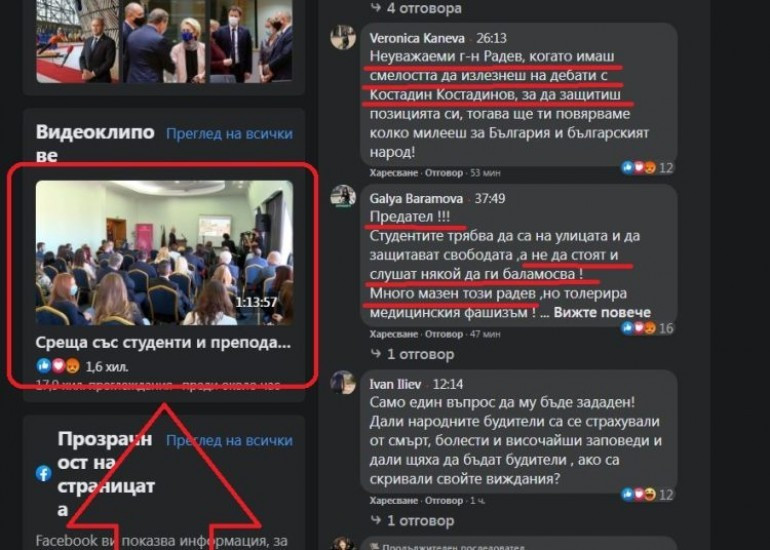Expand the 1 reply under Galya Baramova
The image size is (770, 550).
tap(412, 354)
